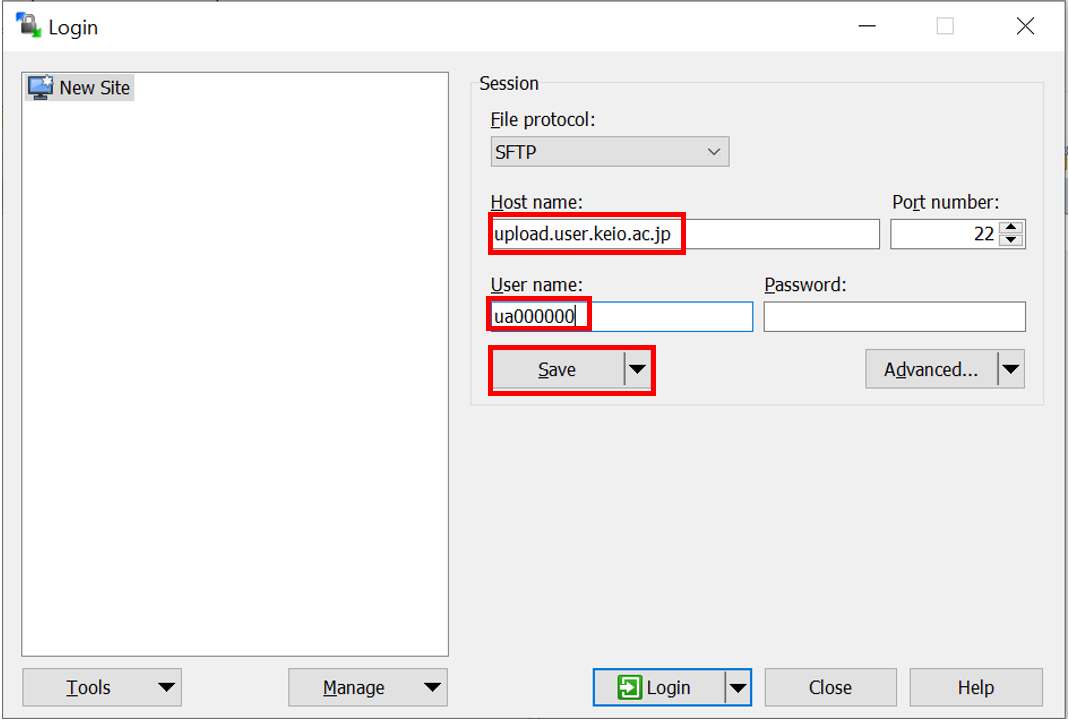Click the green Login arrow icon

coord(629,688)
